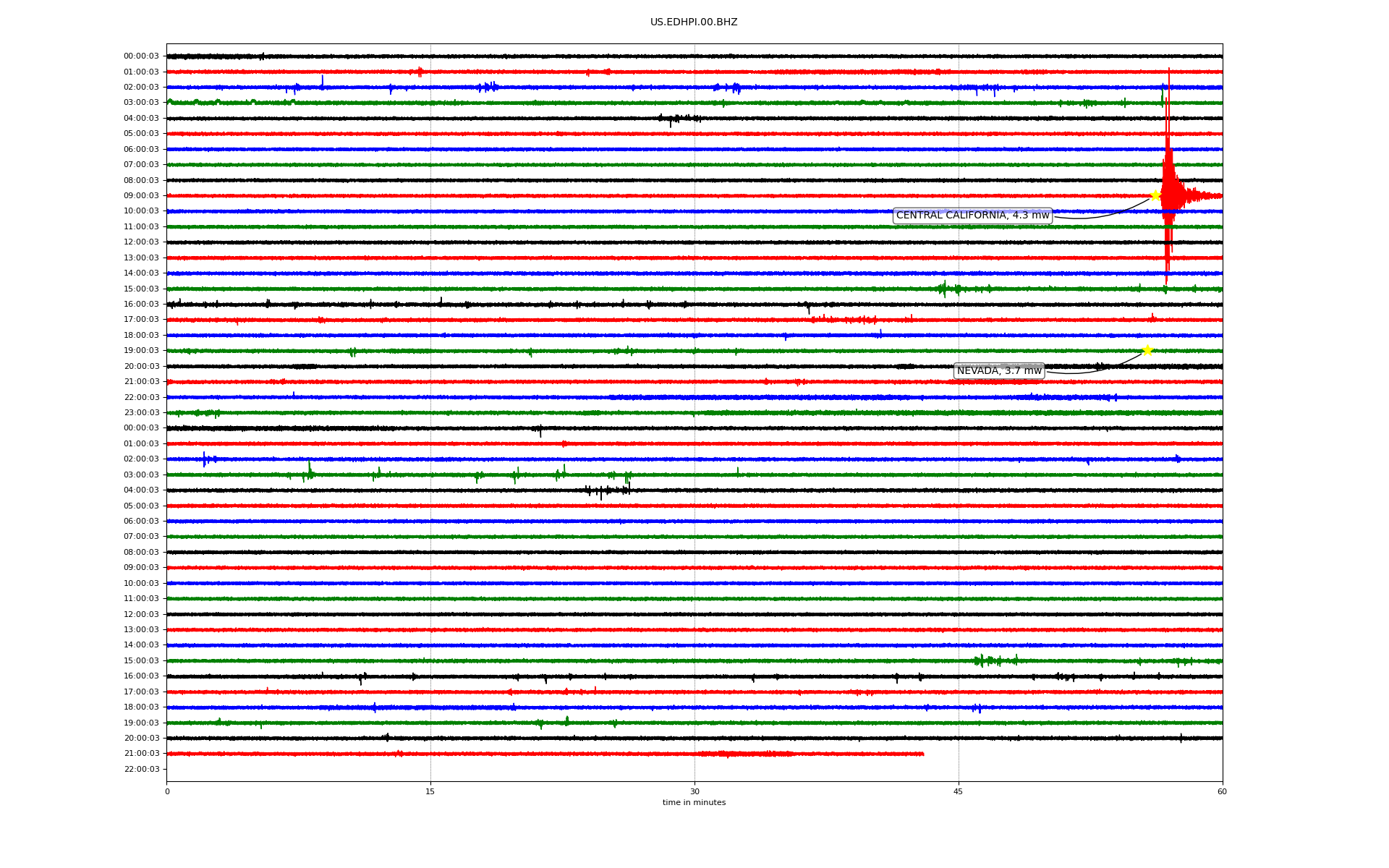Select the NEVADA, 3.7 mw label box
Viewport: 1389px width, 868px height.
999,371
